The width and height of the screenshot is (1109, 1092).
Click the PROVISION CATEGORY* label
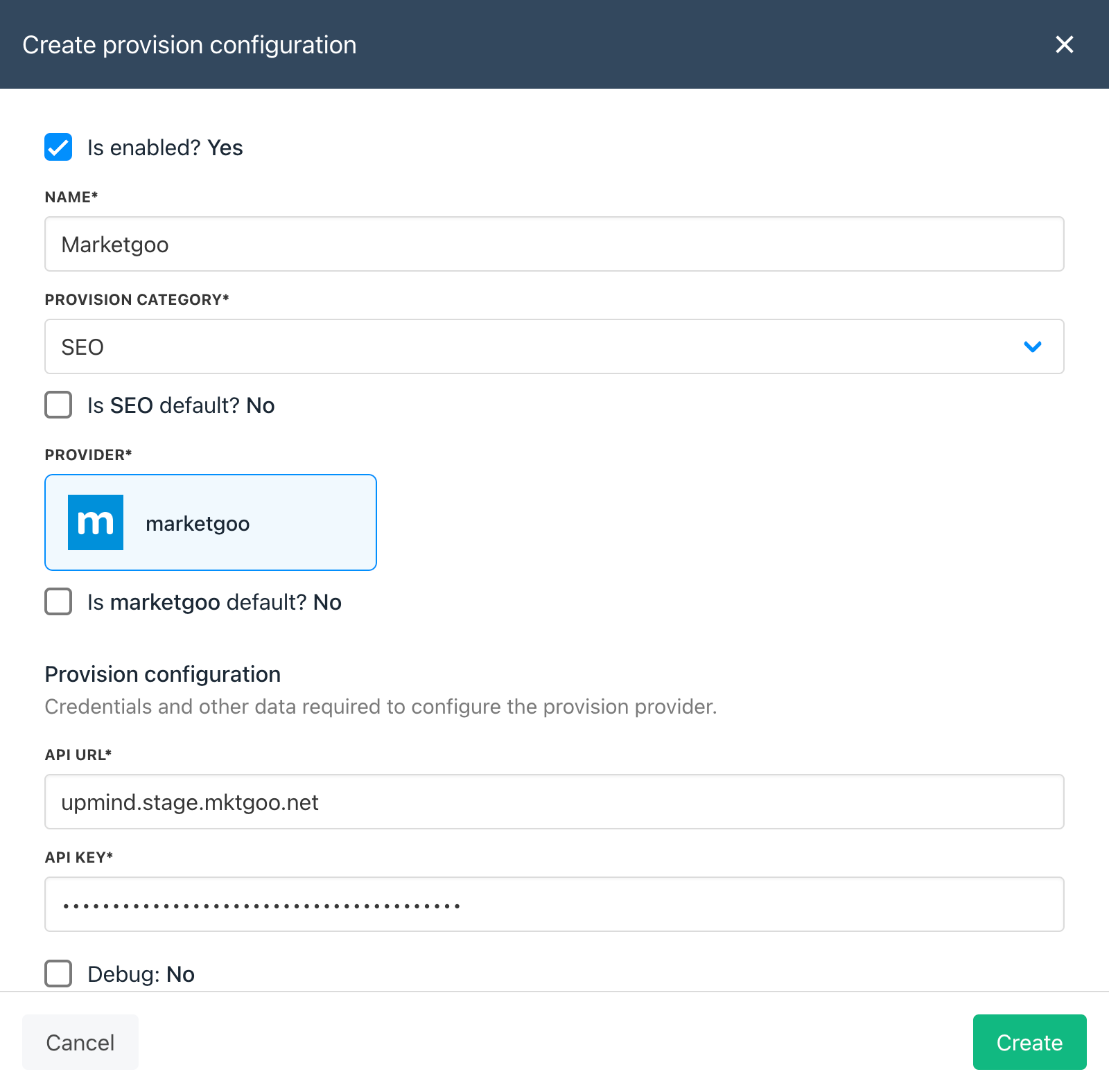tap(137, 299)
